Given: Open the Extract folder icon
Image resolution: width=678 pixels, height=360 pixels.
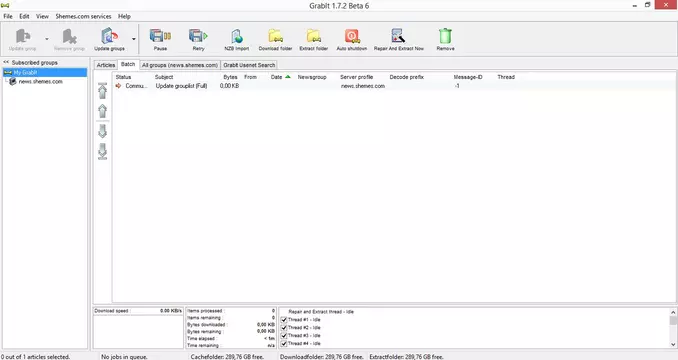Looking at the screenshot, I should (314, 36).
